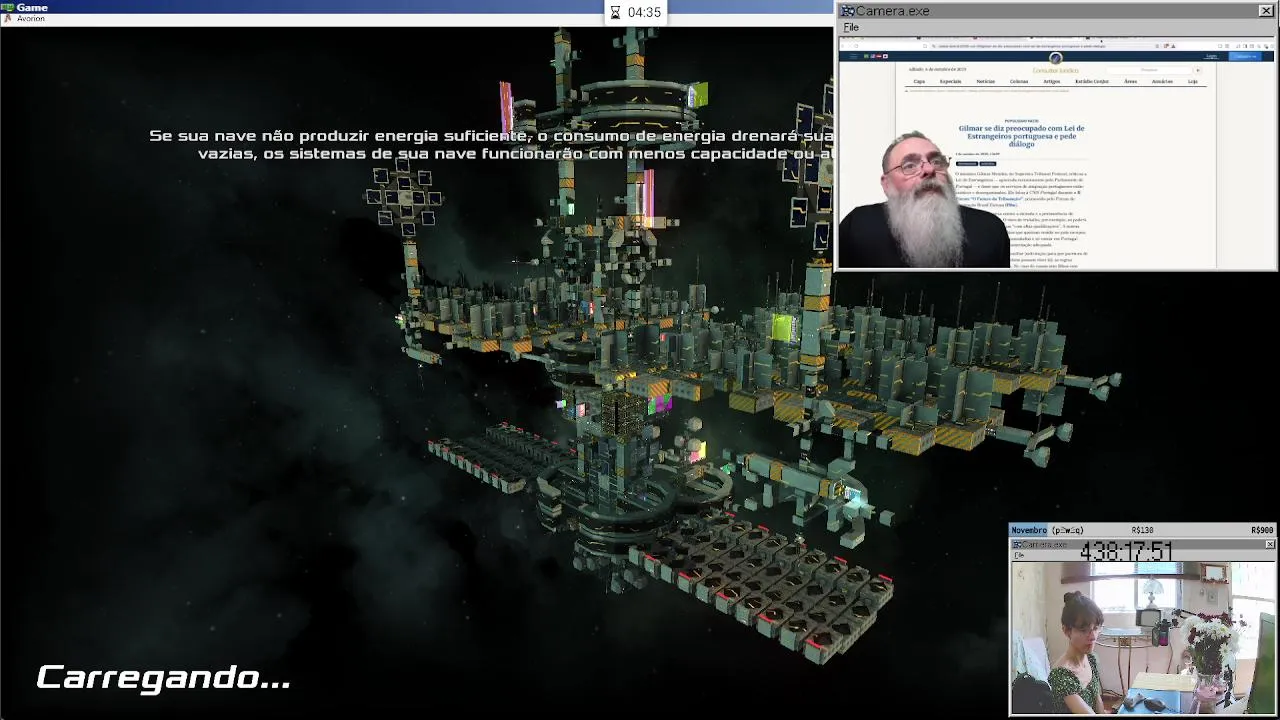Click the hourglass timer icon
Image resolution: width=1280 pixels, height=720 pixels.
click(x=615, y=12)
